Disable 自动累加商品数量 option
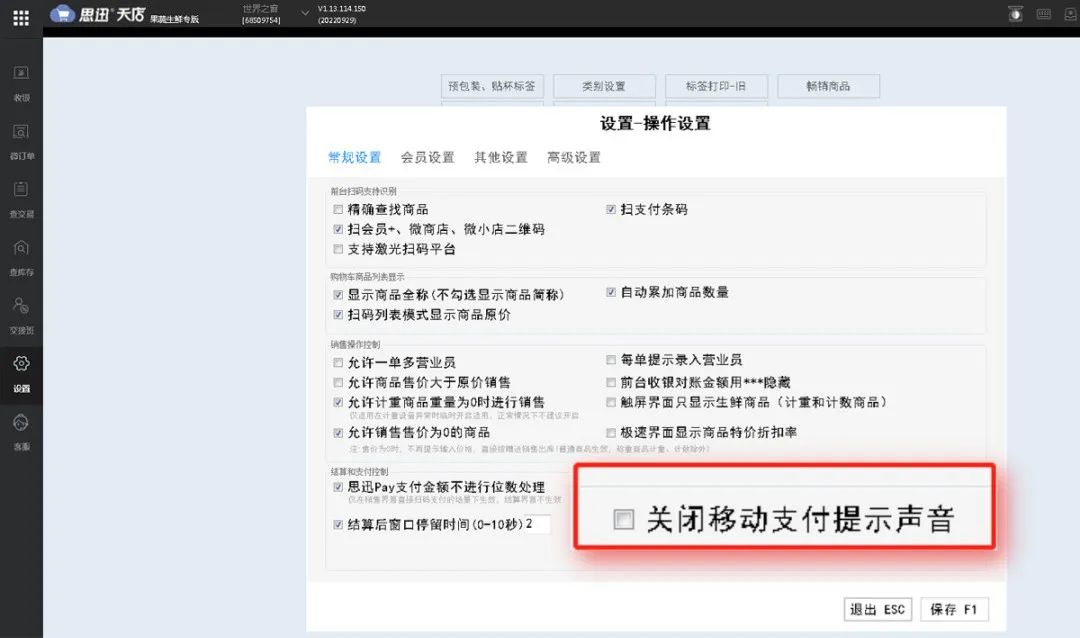The width and height of the screenshot is (1080, 638). click(610, 291)
